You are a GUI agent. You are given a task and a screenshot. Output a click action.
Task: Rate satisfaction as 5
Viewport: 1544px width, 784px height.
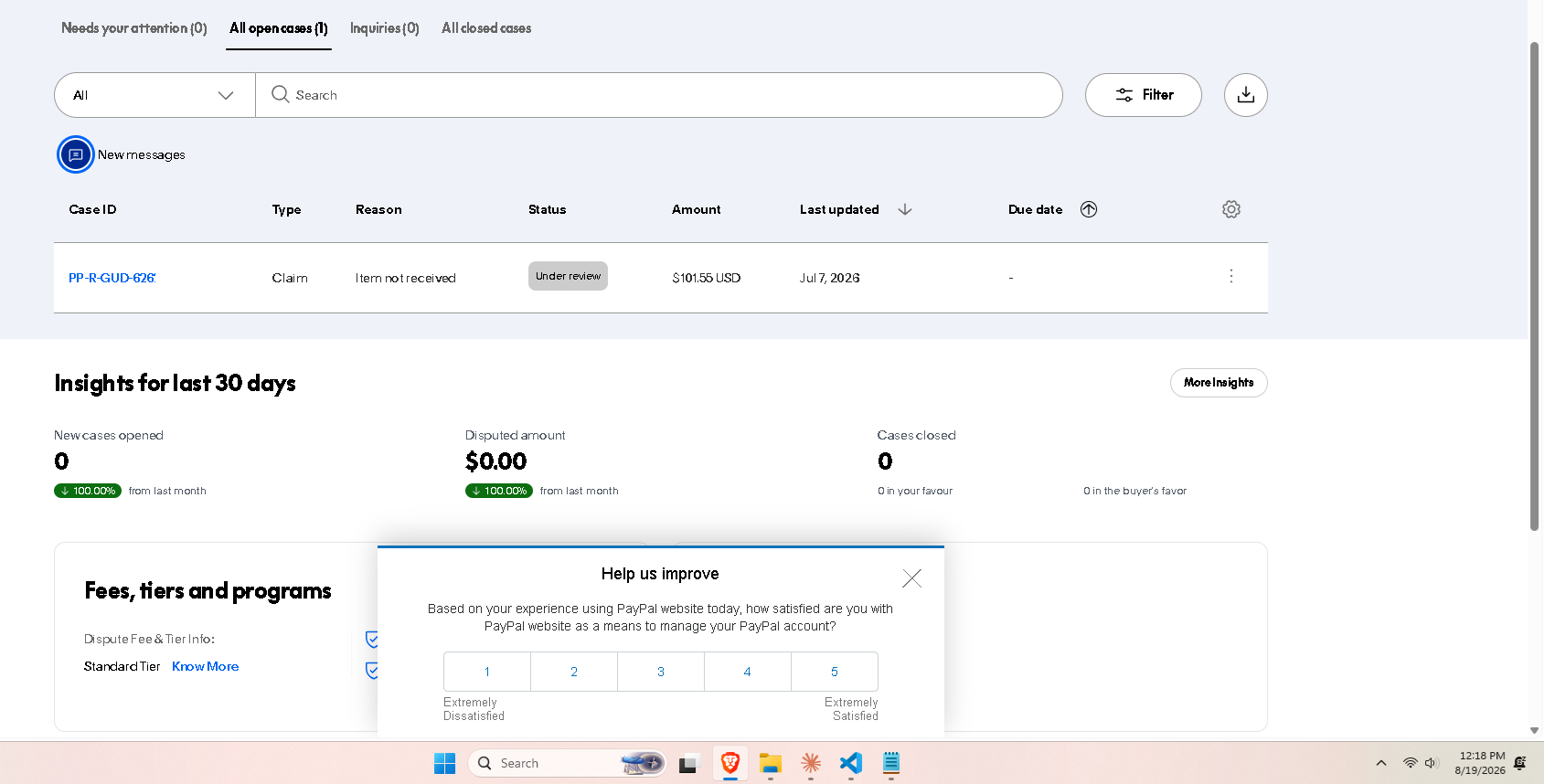click(835, 672)
